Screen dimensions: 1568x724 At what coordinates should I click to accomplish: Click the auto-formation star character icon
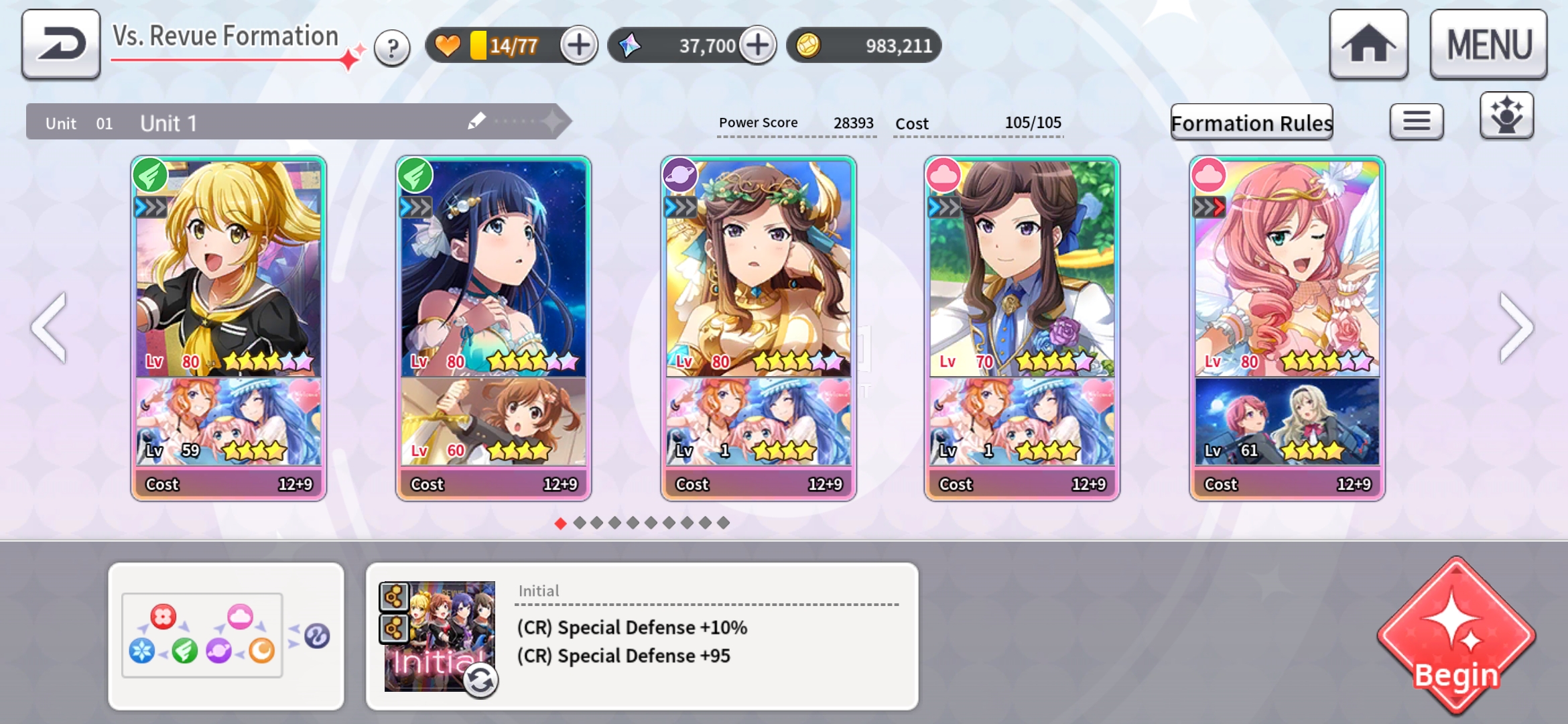pyautogui.click(x=1506, y=115)
